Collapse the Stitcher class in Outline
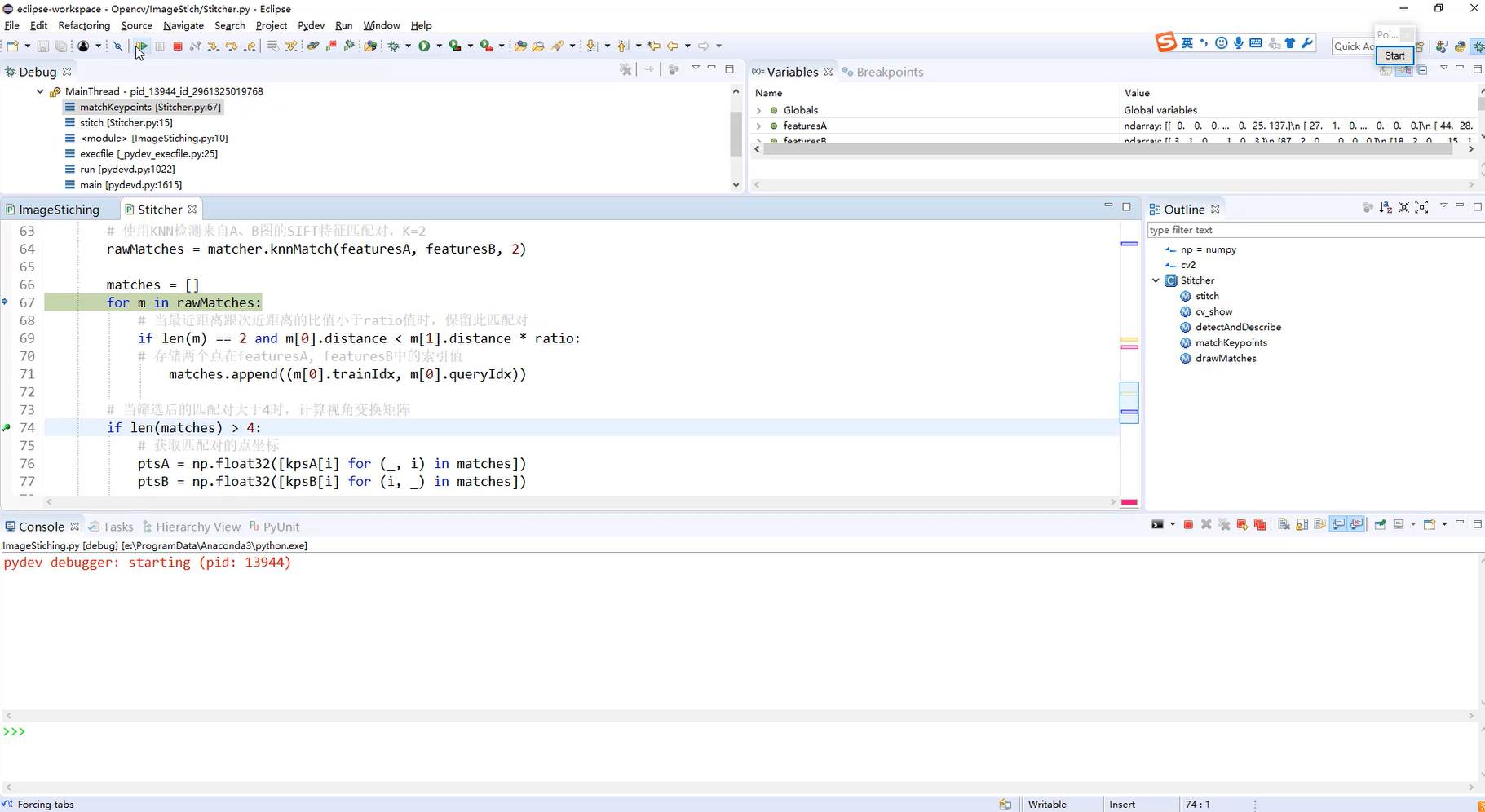Screen dimensions: 1485x812 click(x=1156, y=280)
